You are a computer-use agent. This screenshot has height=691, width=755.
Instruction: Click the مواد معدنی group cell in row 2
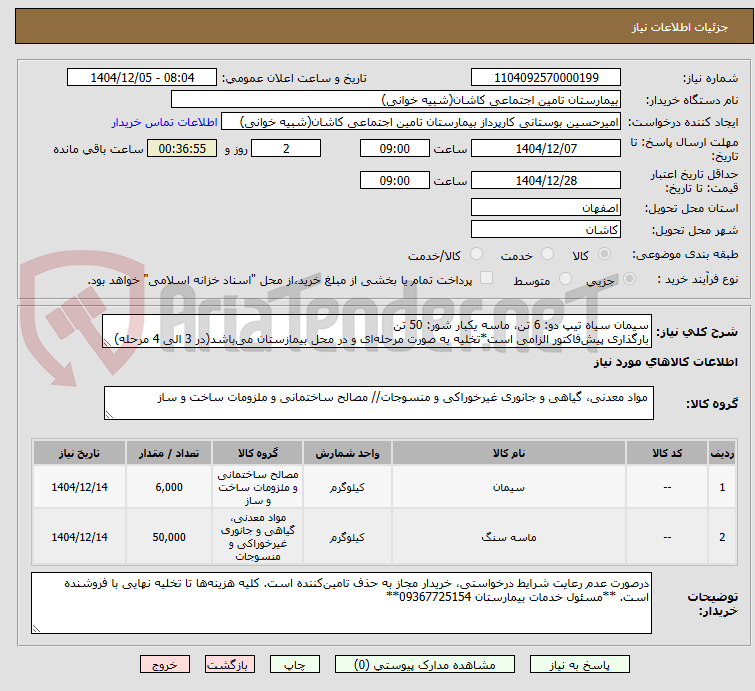258,537
